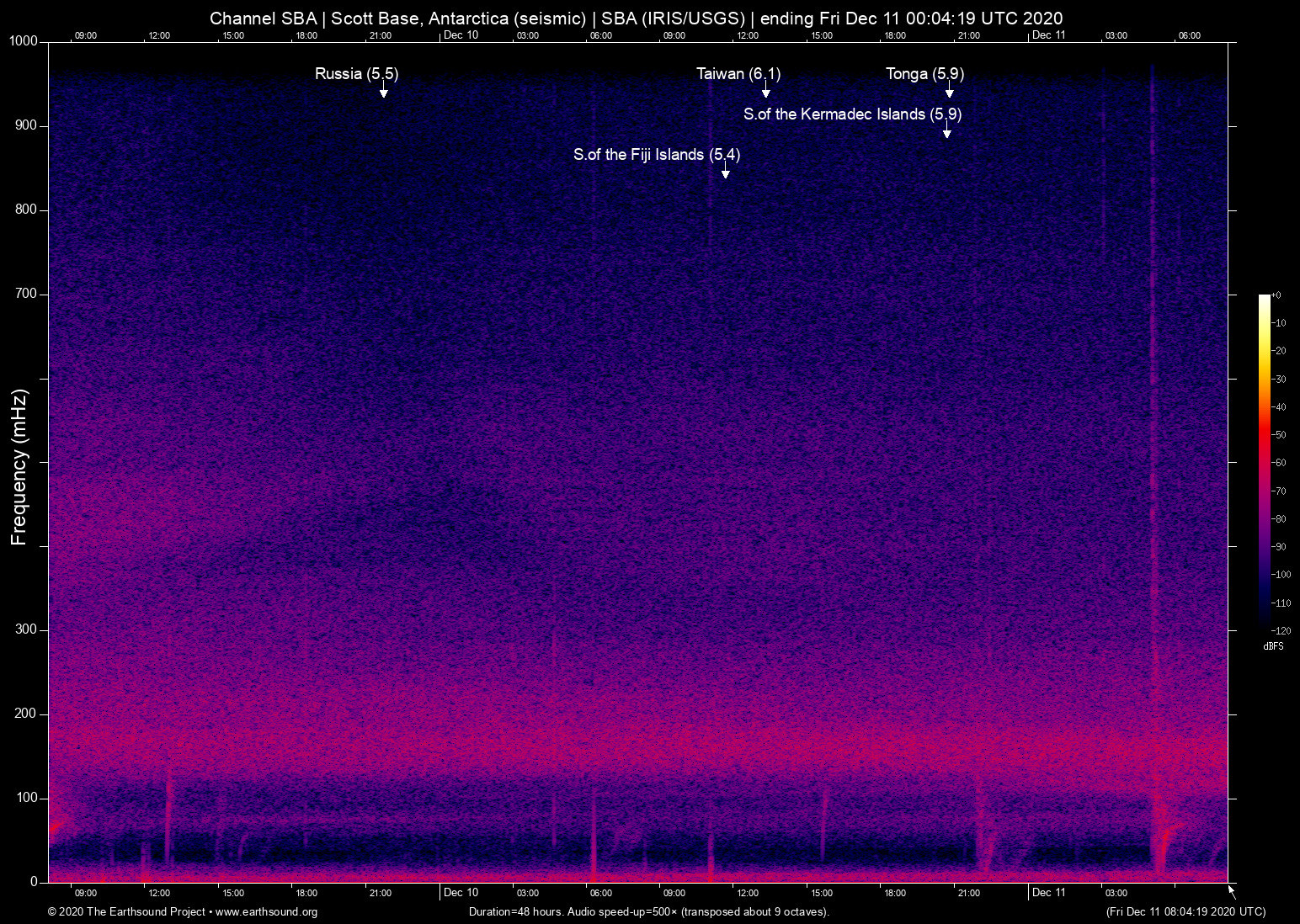Click the Dec 11 marker on the bottom time axis
This screenshot has height=924, width=1300.
coord(1048,892)
